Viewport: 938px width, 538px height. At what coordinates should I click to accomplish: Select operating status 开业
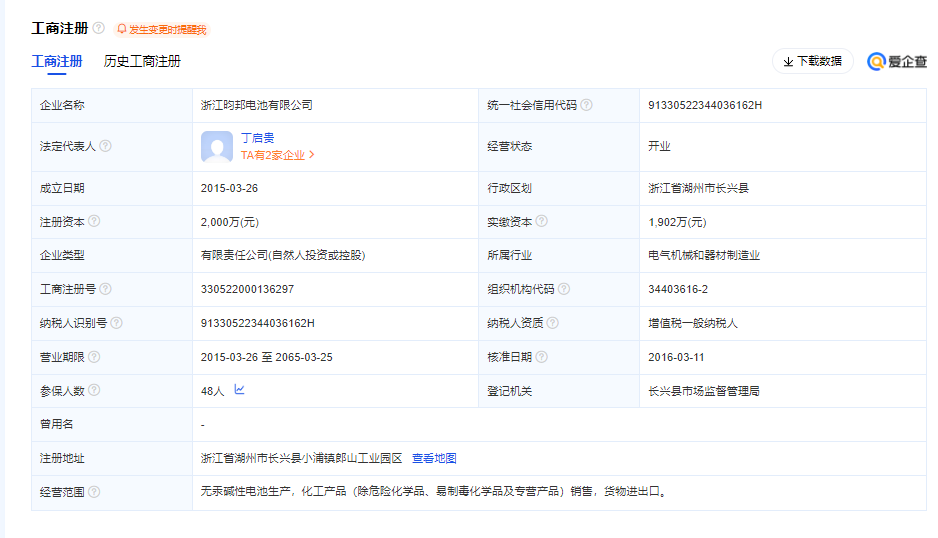[659, 147]
